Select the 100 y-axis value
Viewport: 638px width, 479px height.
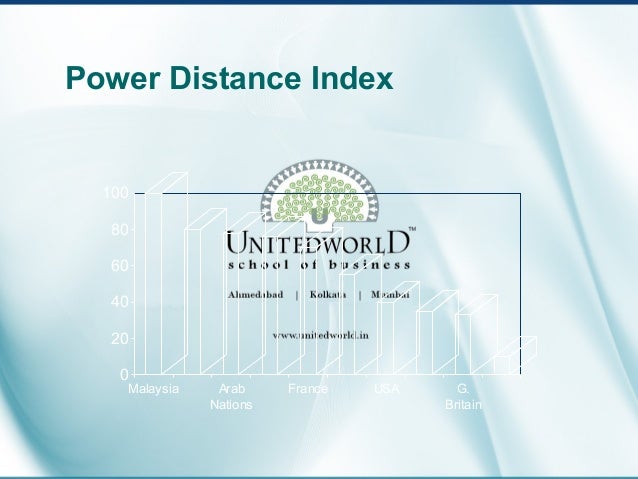116,193
